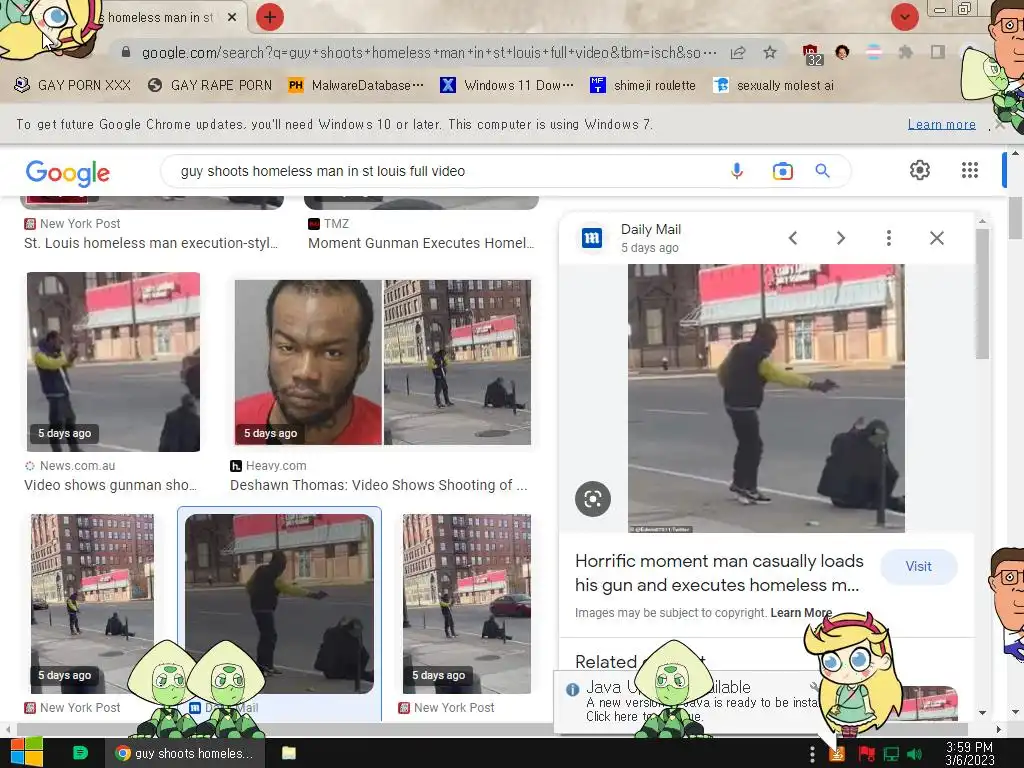Click the preview panel vertical scrollbar

(982, 293)
